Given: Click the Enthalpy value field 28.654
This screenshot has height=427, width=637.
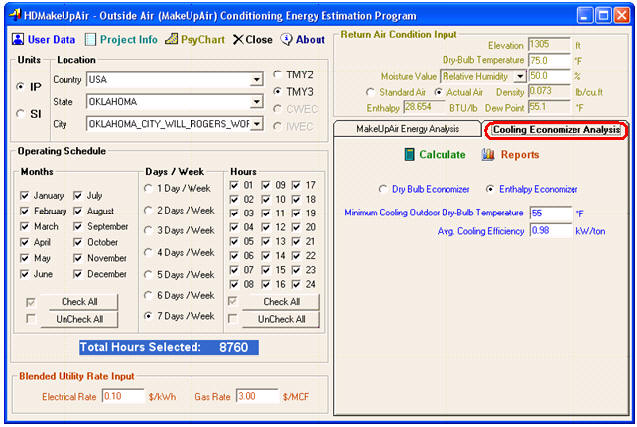Looking at the screenshot, I should 424,107.
